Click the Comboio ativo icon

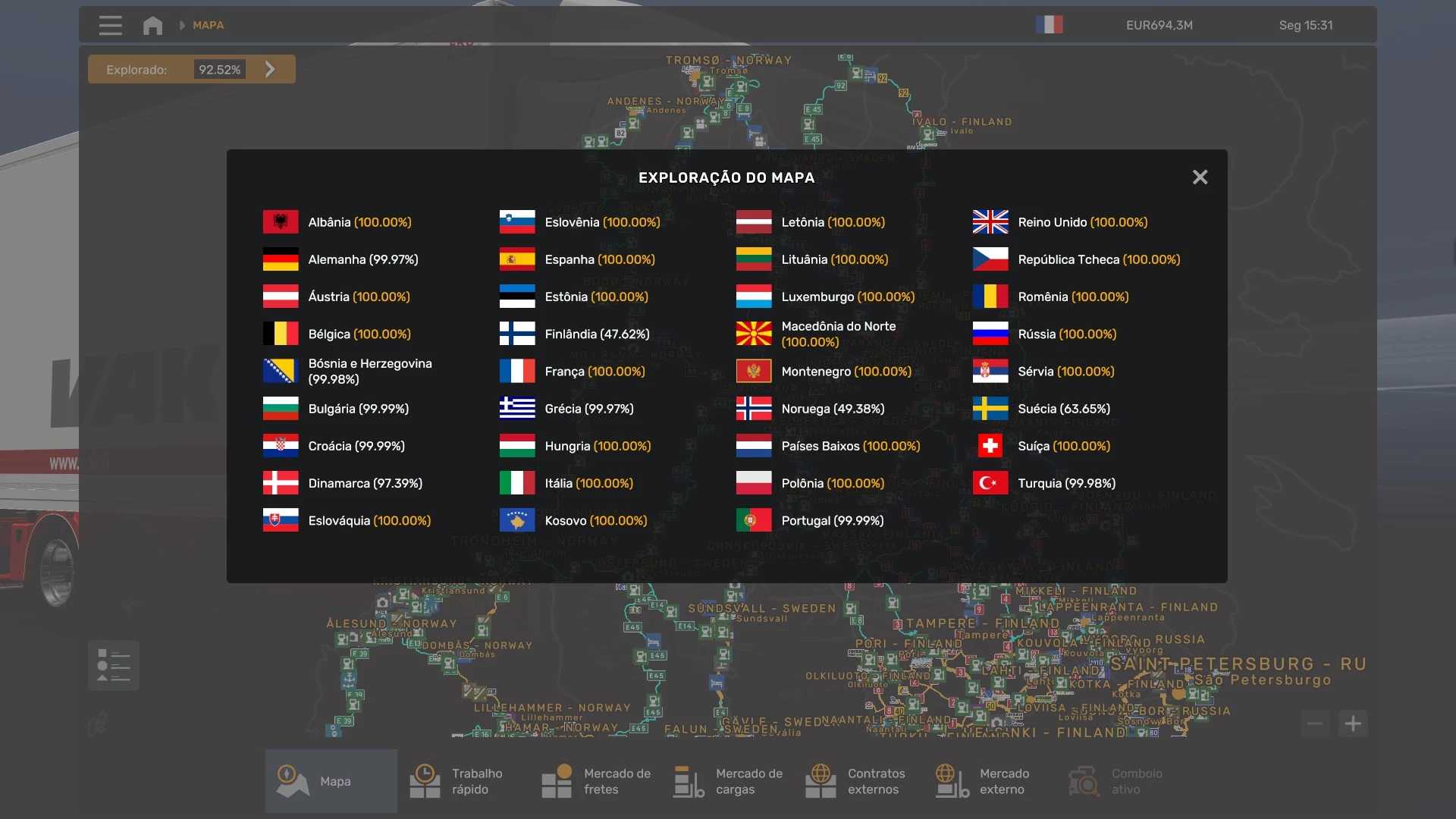coord(1084,781)
